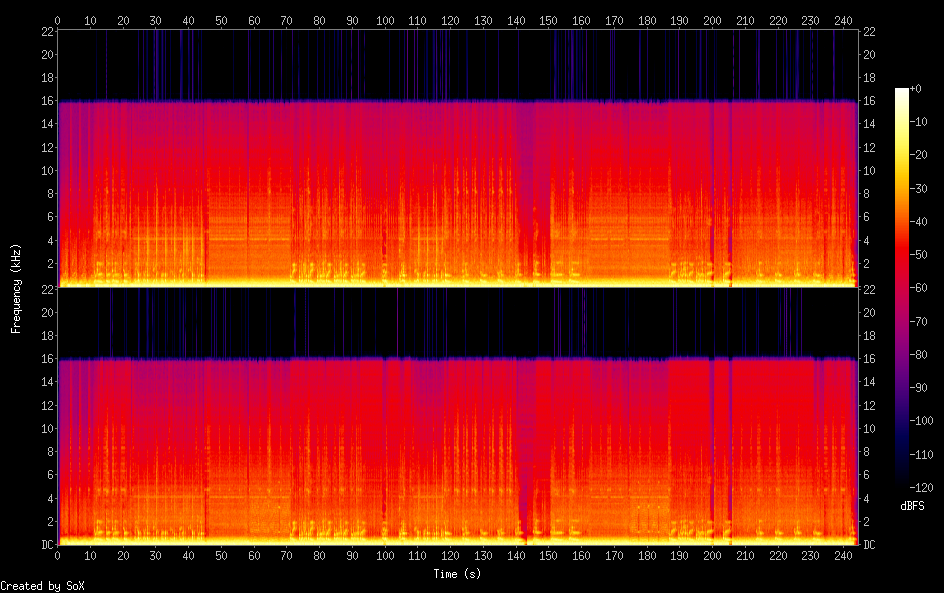The image size is (944, 593).
Task: Click "50" on the bottom time axis
Action: pyautogui.click(x=221, y=556)
